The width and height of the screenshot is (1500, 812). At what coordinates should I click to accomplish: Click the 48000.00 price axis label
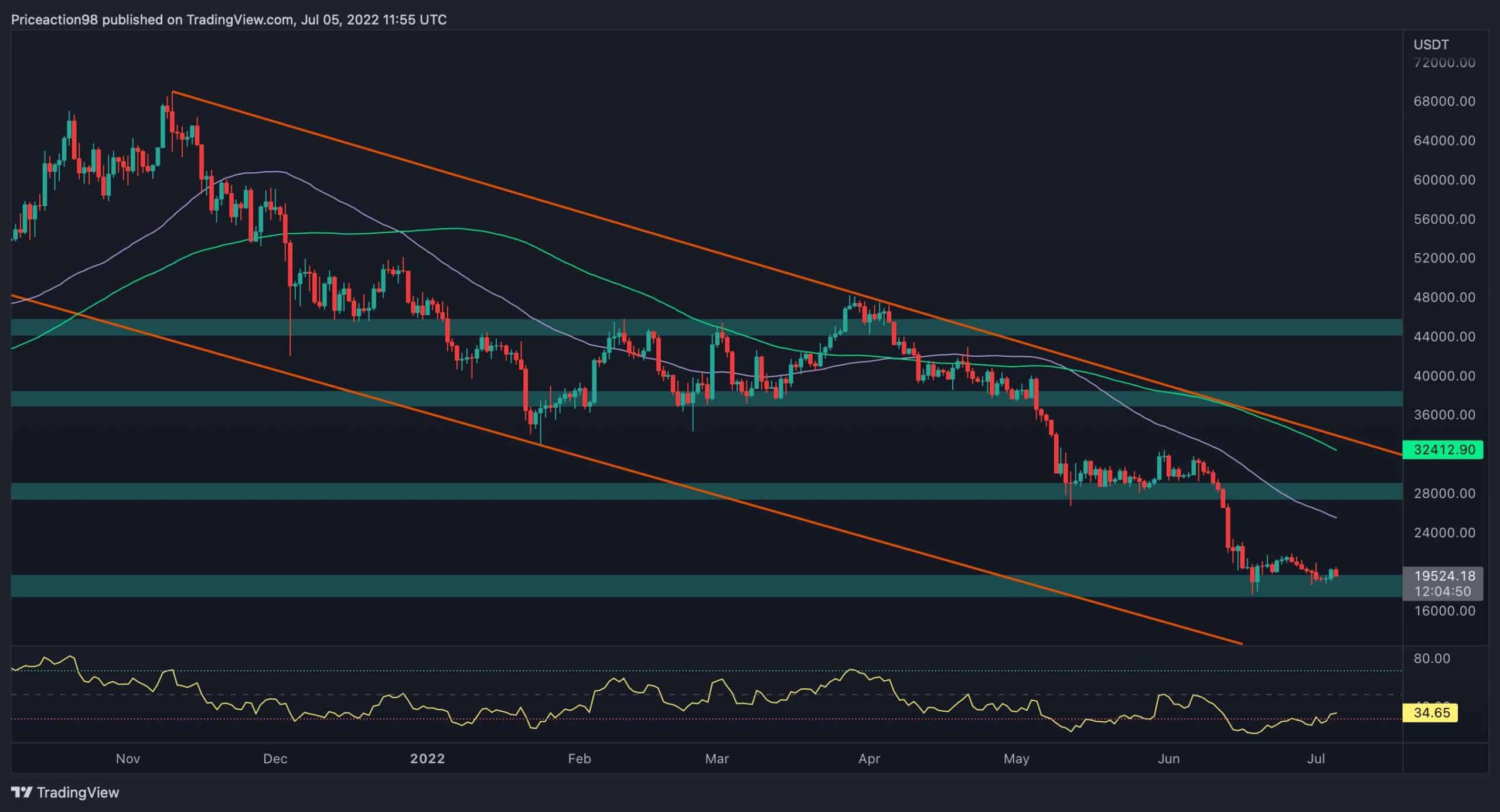[x=1444, y=298]
